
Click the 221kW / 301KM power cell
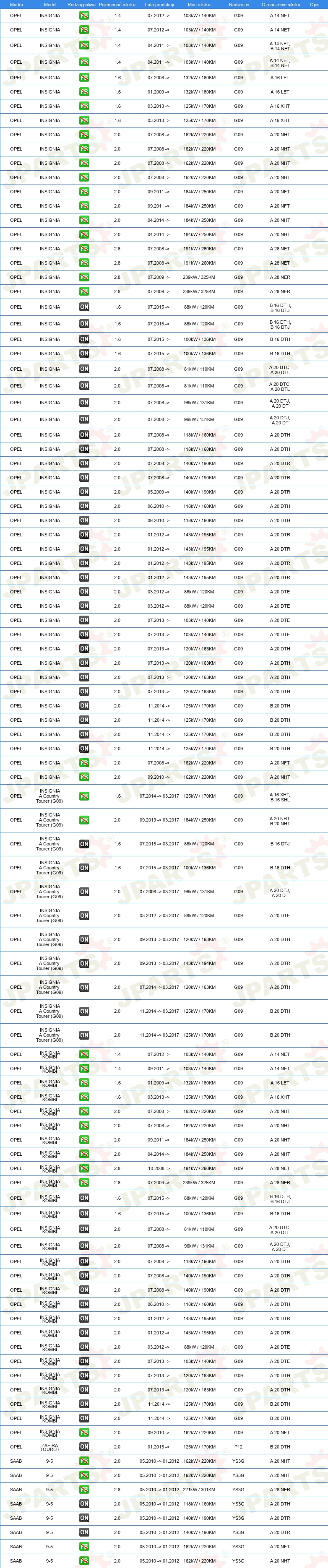tap(200, 1490)
